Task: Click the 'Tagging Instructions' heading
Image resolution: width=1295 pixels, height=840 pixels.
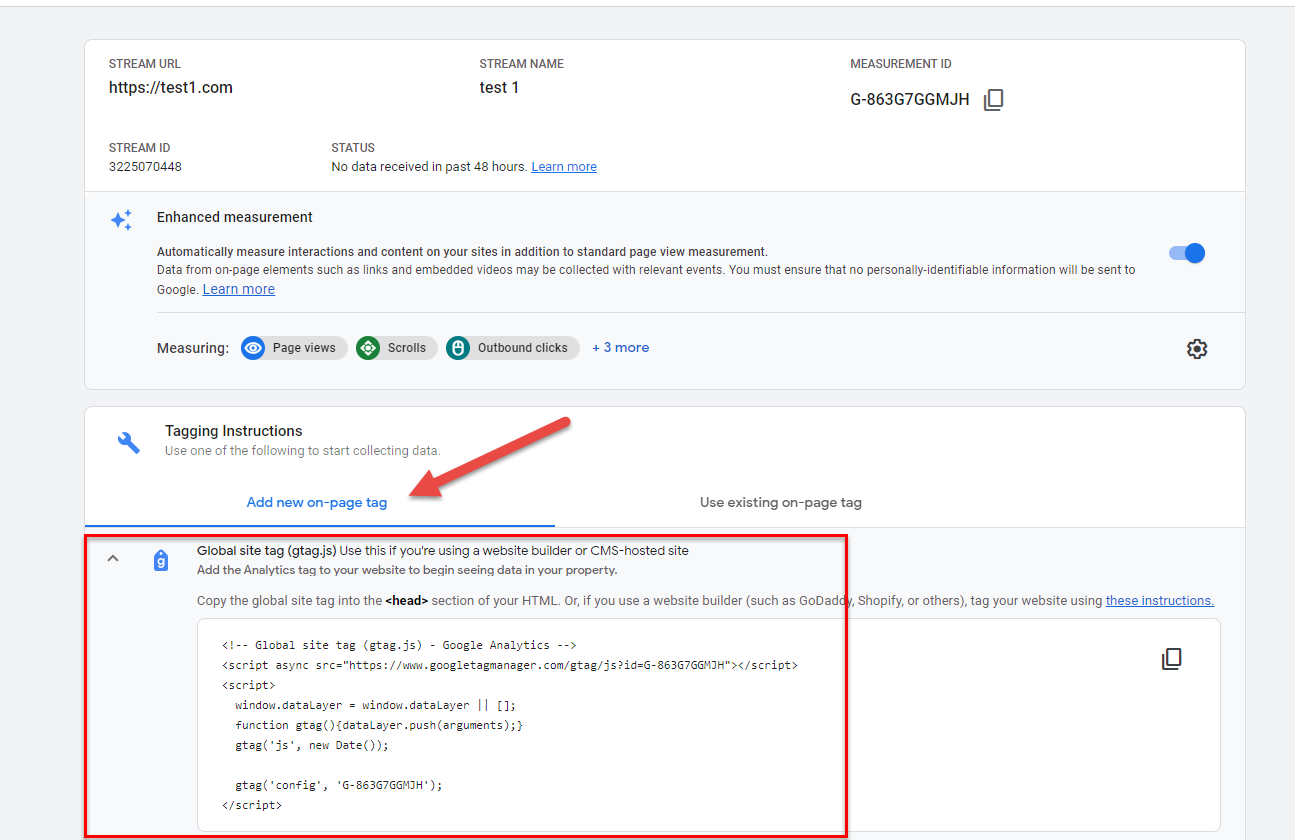Action: (233, 431)
